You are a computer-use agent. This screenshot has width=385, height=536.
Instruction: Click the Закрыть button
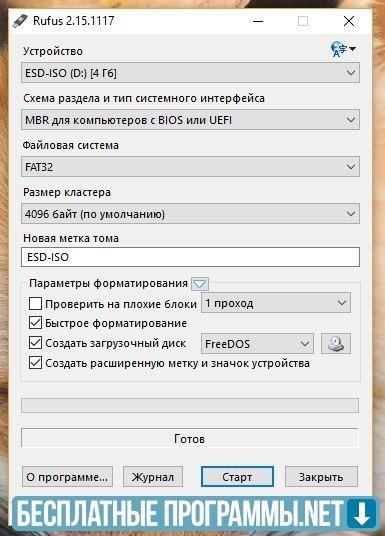pos(321,477)
